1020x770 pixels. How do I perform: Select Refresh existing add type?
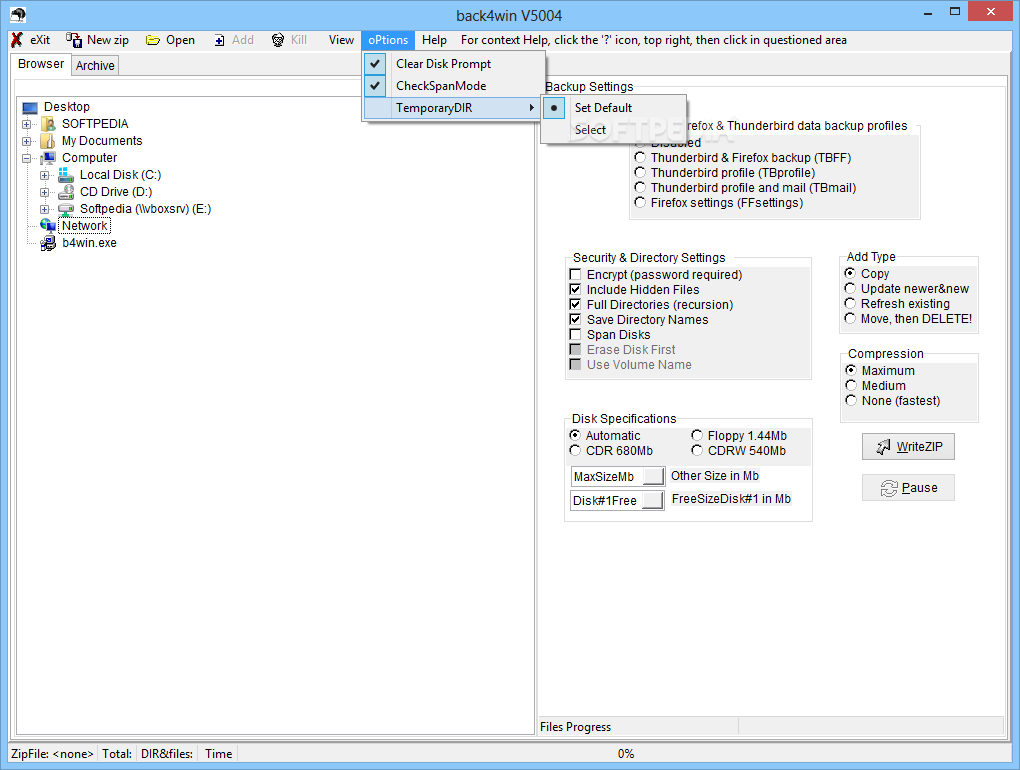pos(850,303)
